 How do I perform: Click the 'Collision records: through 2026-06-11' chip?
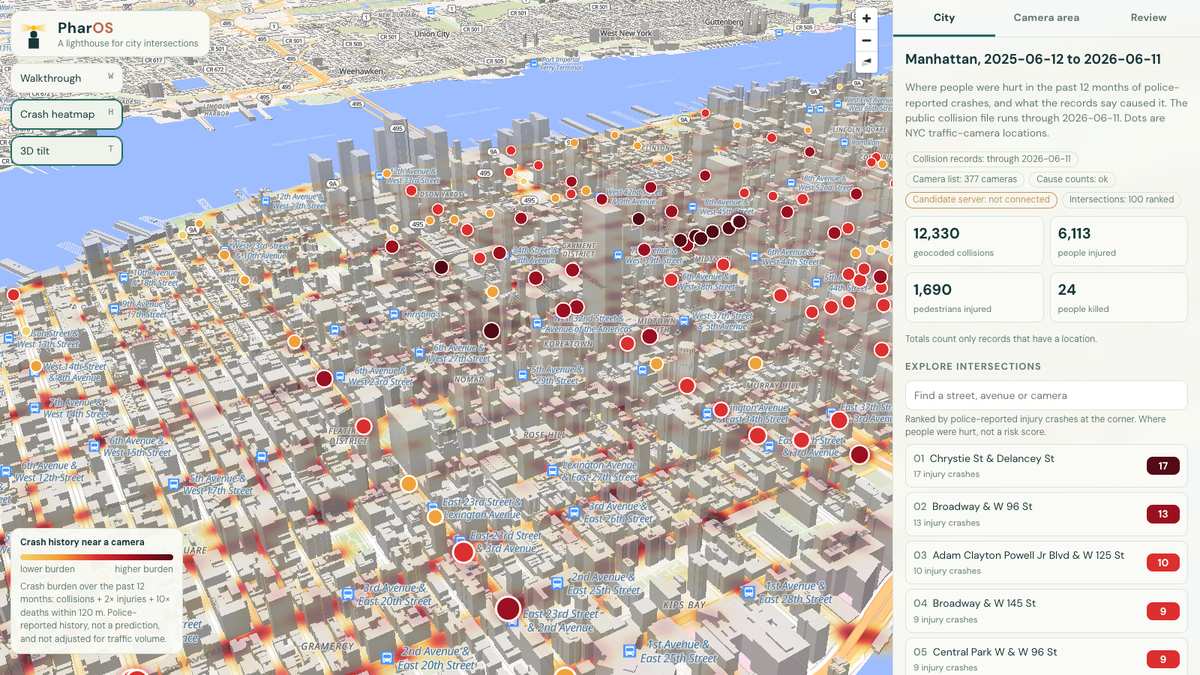tap(991, 159)
